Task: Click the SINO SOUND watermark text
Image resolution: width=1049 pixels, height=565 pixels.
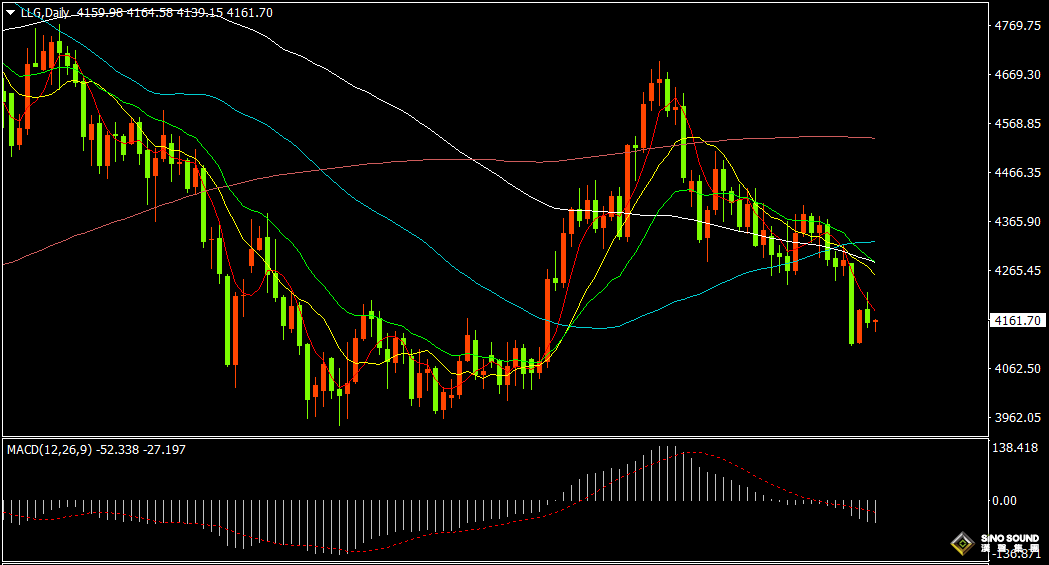Action: 1010,538
